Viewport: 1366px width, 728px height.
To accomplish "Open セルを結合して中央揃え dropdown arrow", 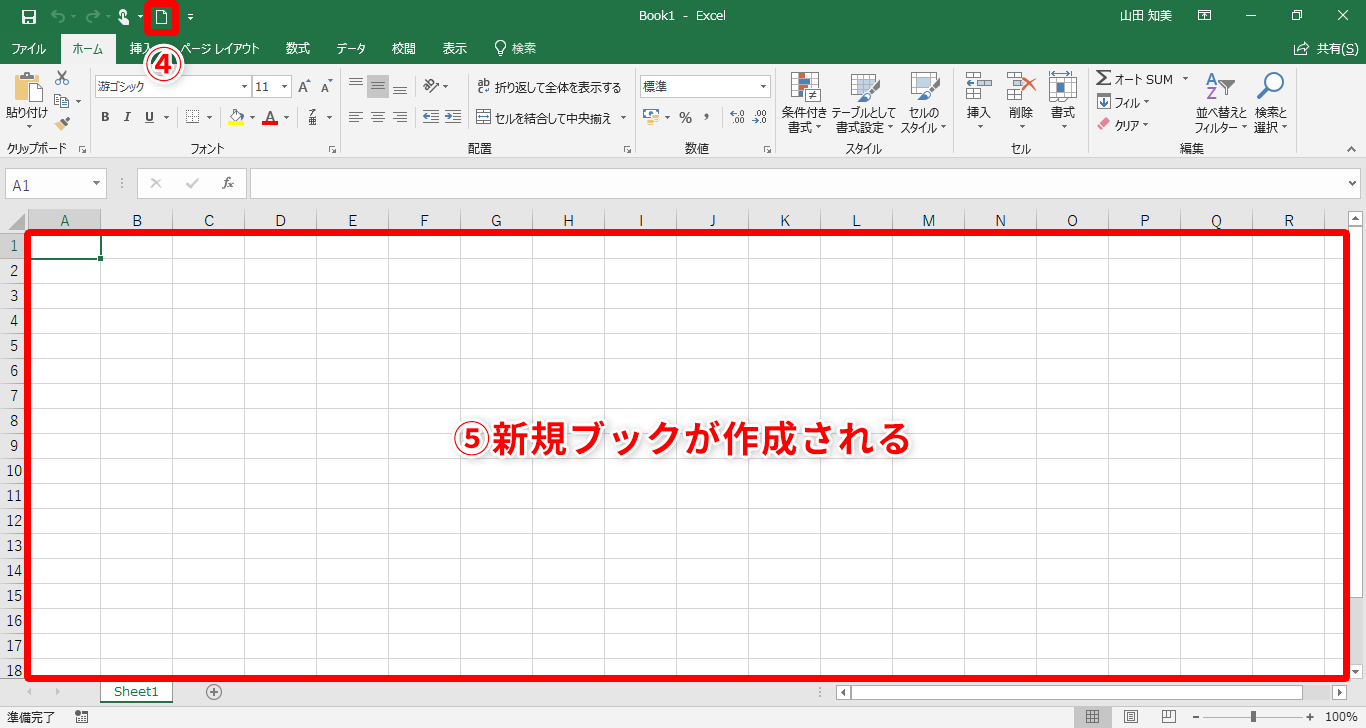I will click(624, 118).
